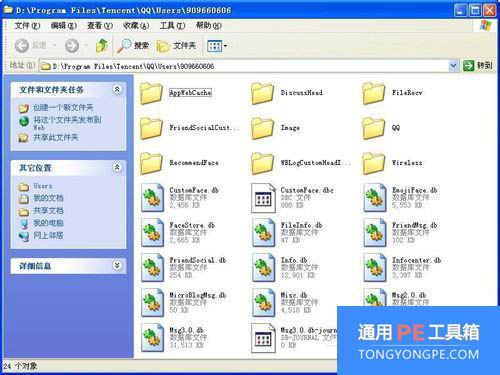The height and width of the screenshot is (375, 500).
Task: Select the Msg3.0.db file icon
Action: pos(152,338)
